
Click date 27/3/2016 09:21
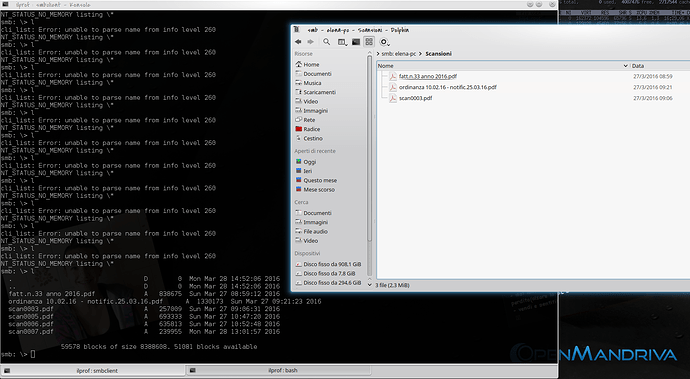tap(653, 87)
